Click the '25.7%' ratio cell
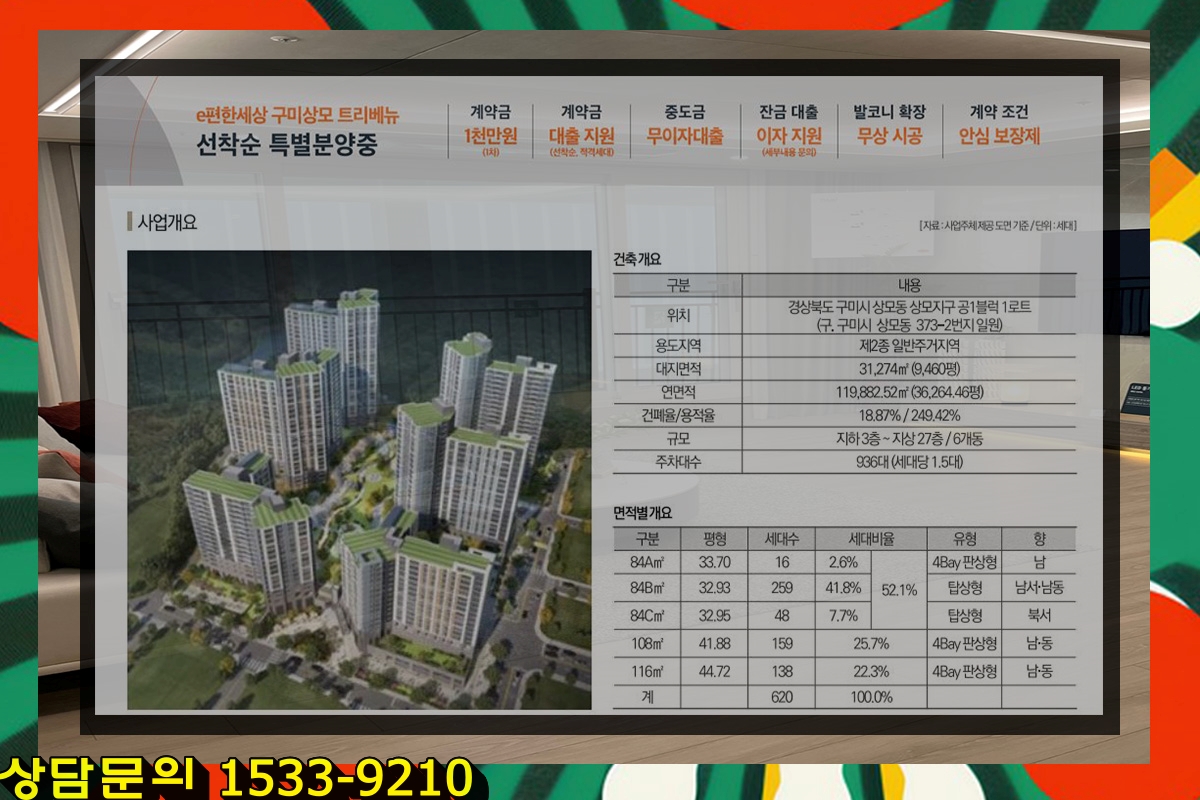 coord(870,644)
